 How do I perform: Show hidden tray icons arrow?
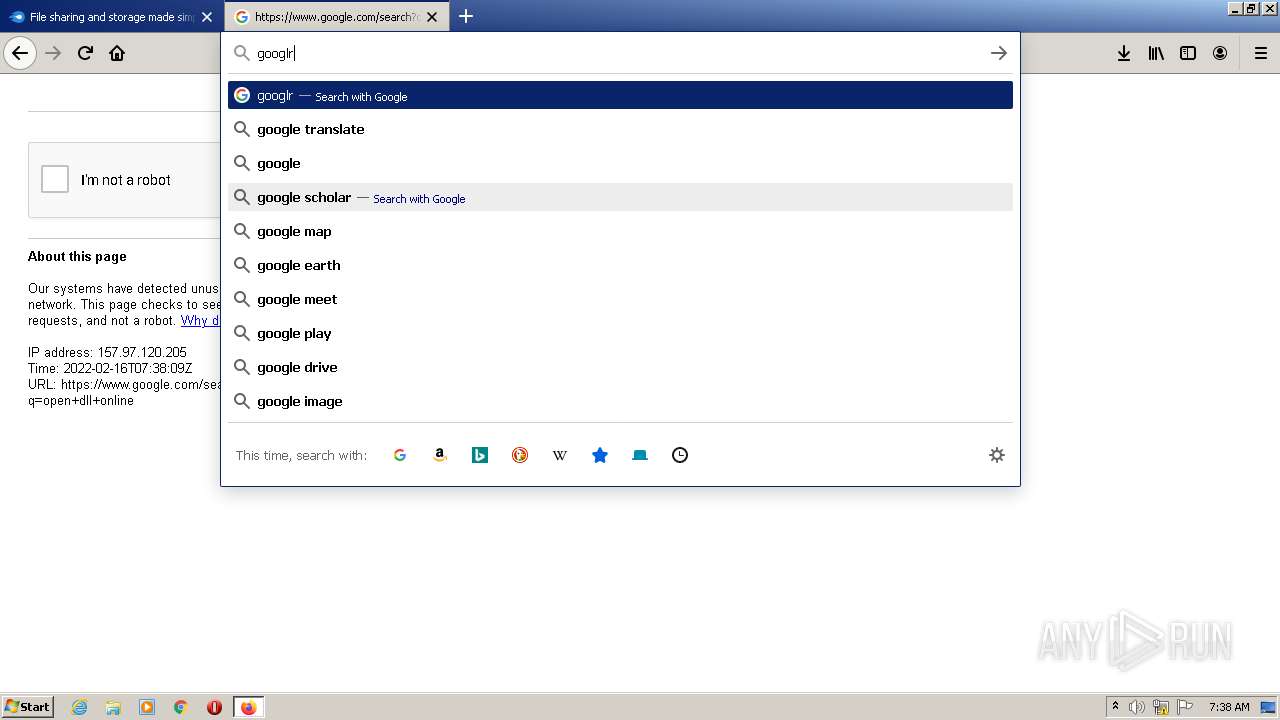[1115, 707]
